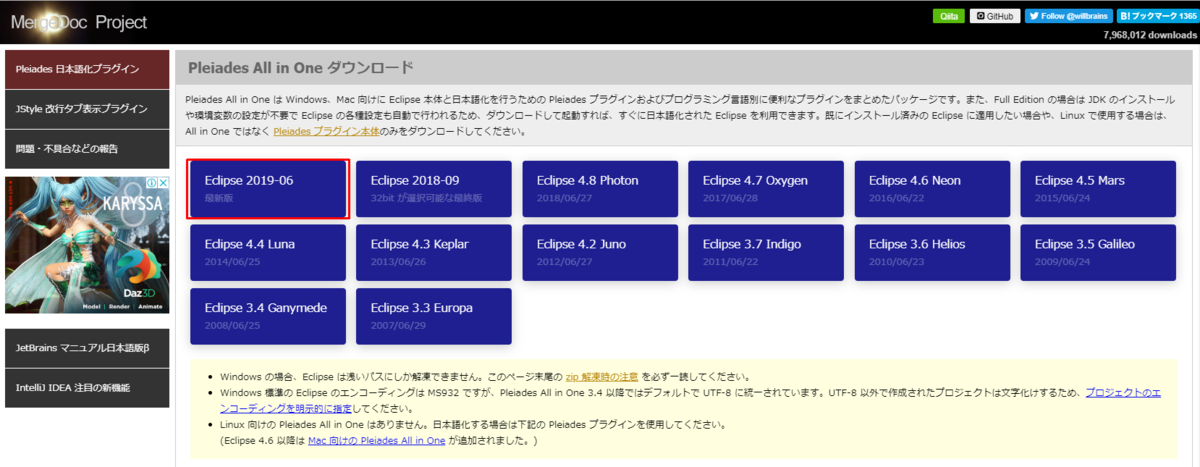Choose the Eclipse 4.2 Juno tile
The height and width of the screenshot is (467, 1200).
tap(600, 252)
